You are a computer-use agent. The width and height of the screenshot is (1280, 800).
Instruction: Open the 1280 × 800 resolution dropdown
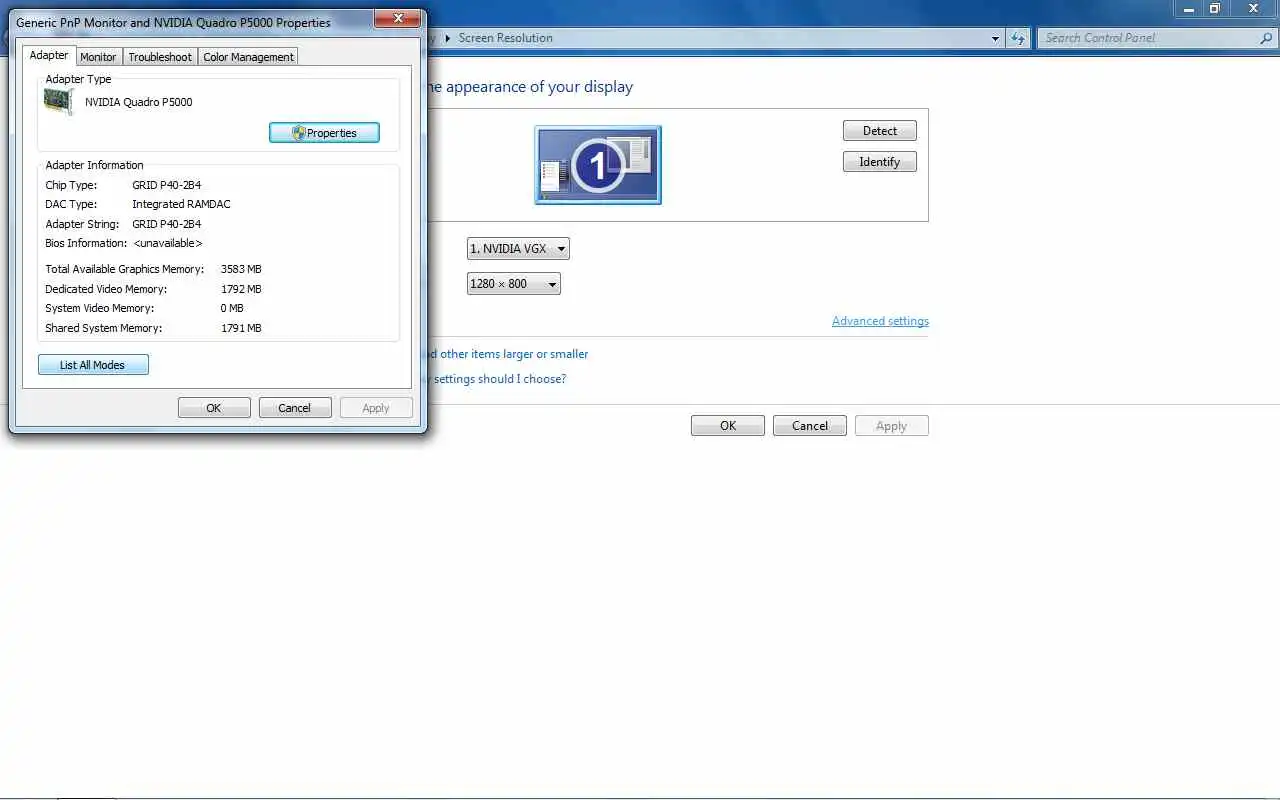pos(514,284)
